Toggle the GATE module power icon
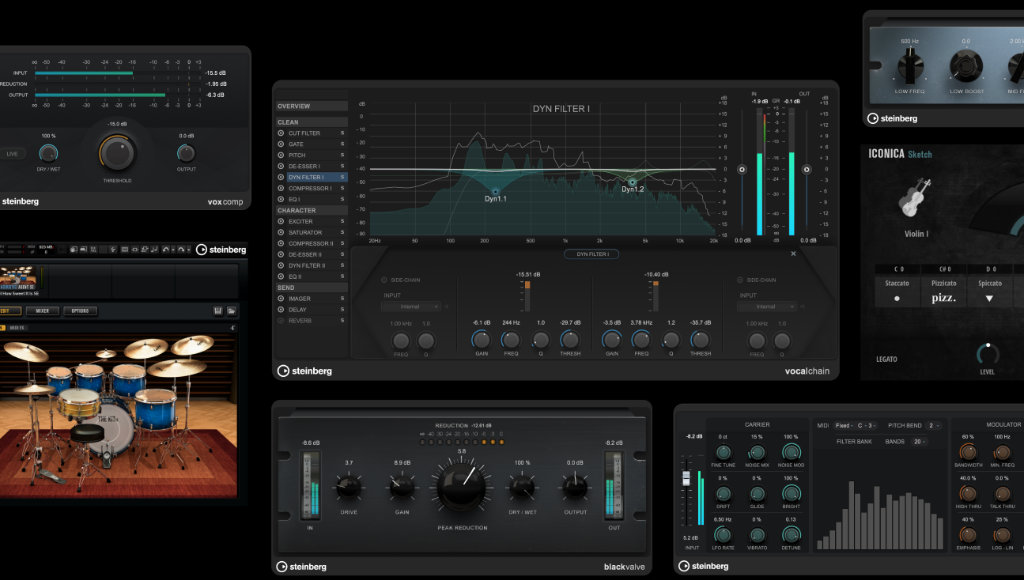1024x580 pixels. coord(281,144)
